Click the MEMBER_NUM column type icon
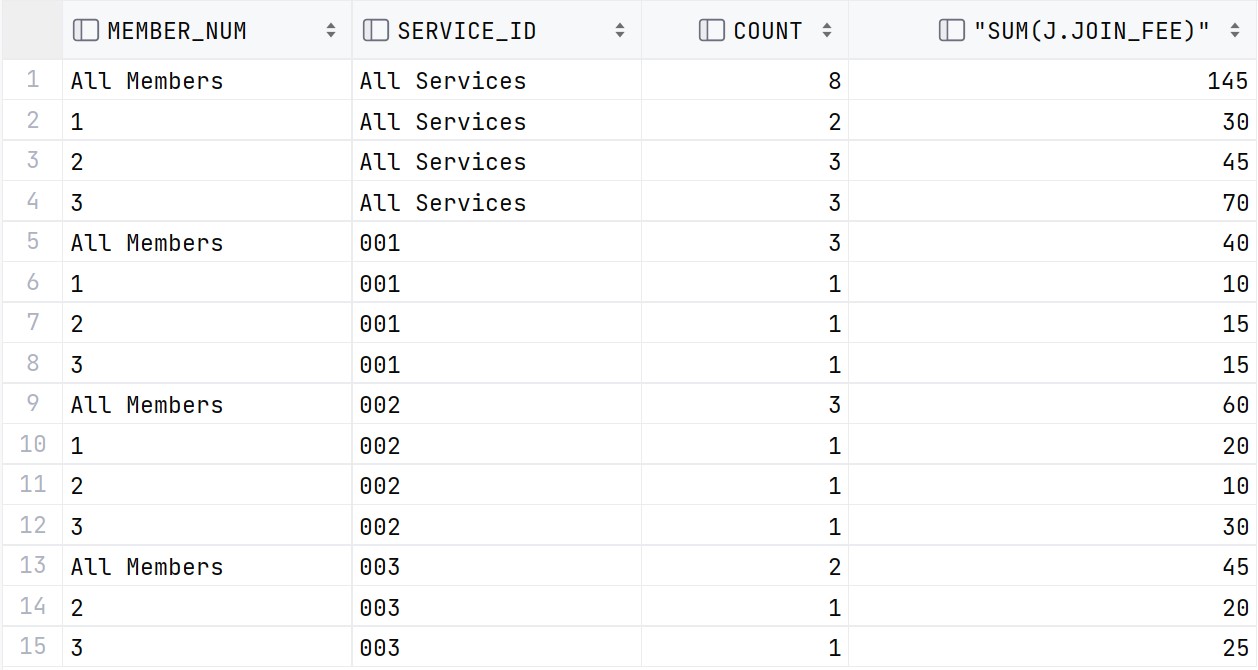Screen dimensions: 1258x670 click(86, 30)
